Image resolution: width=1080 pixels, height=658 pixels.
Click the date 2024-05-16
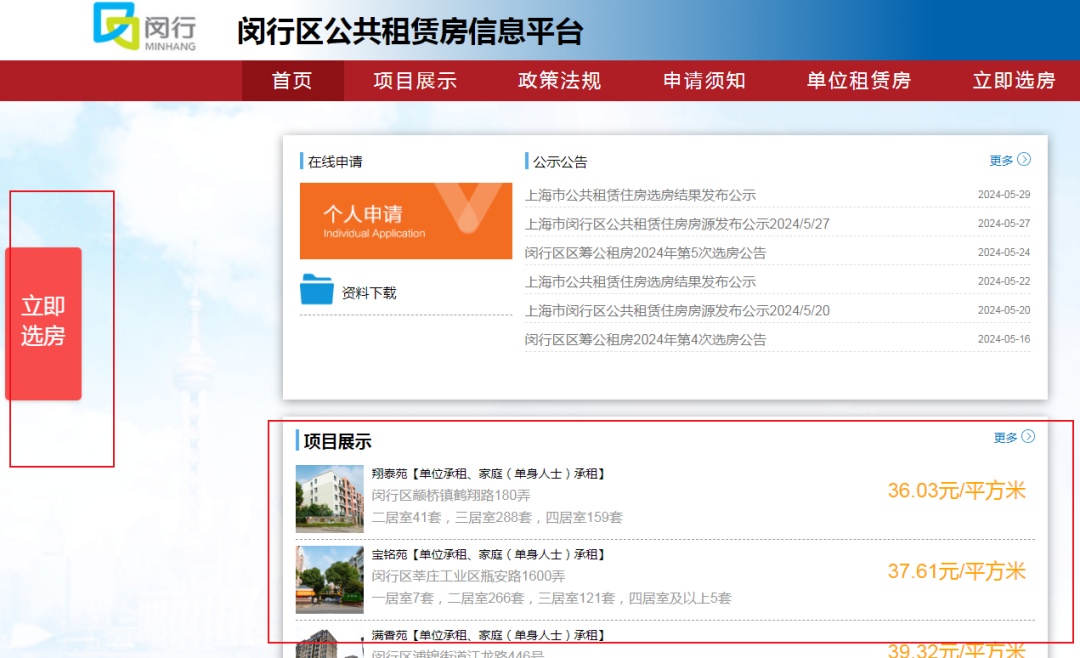click(x=1004, y=340)
